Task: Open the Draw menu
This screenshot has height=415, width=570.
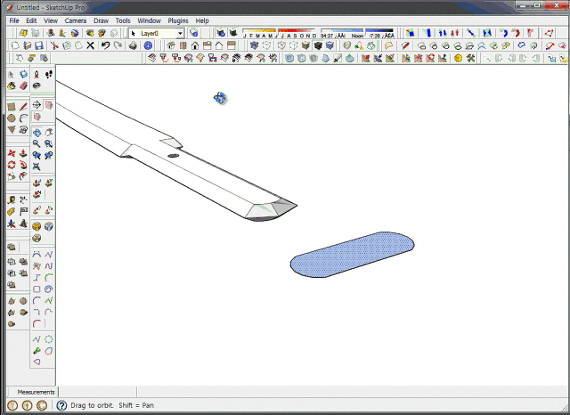Action: (101, 21)
